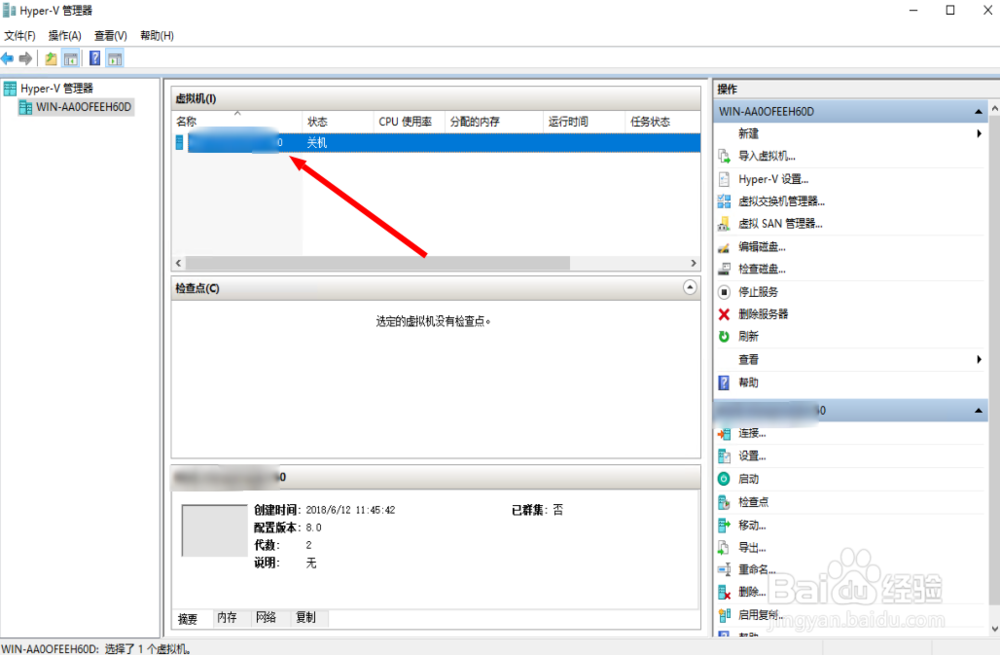1000x655 pixels.
Task: Open the Help toolbar icon with question mark
Action: (x=94, y=59)
